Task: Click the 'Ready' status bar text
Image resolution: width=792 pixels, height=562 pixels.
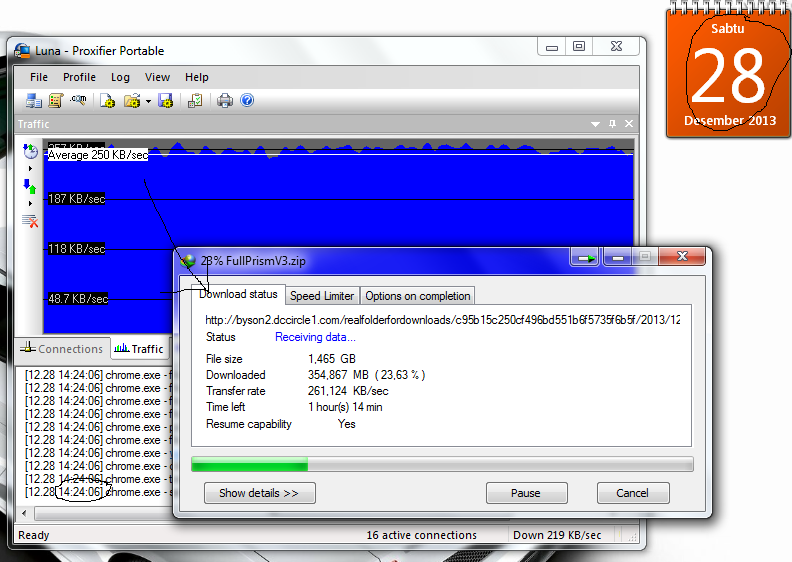Action: [34, 535]
